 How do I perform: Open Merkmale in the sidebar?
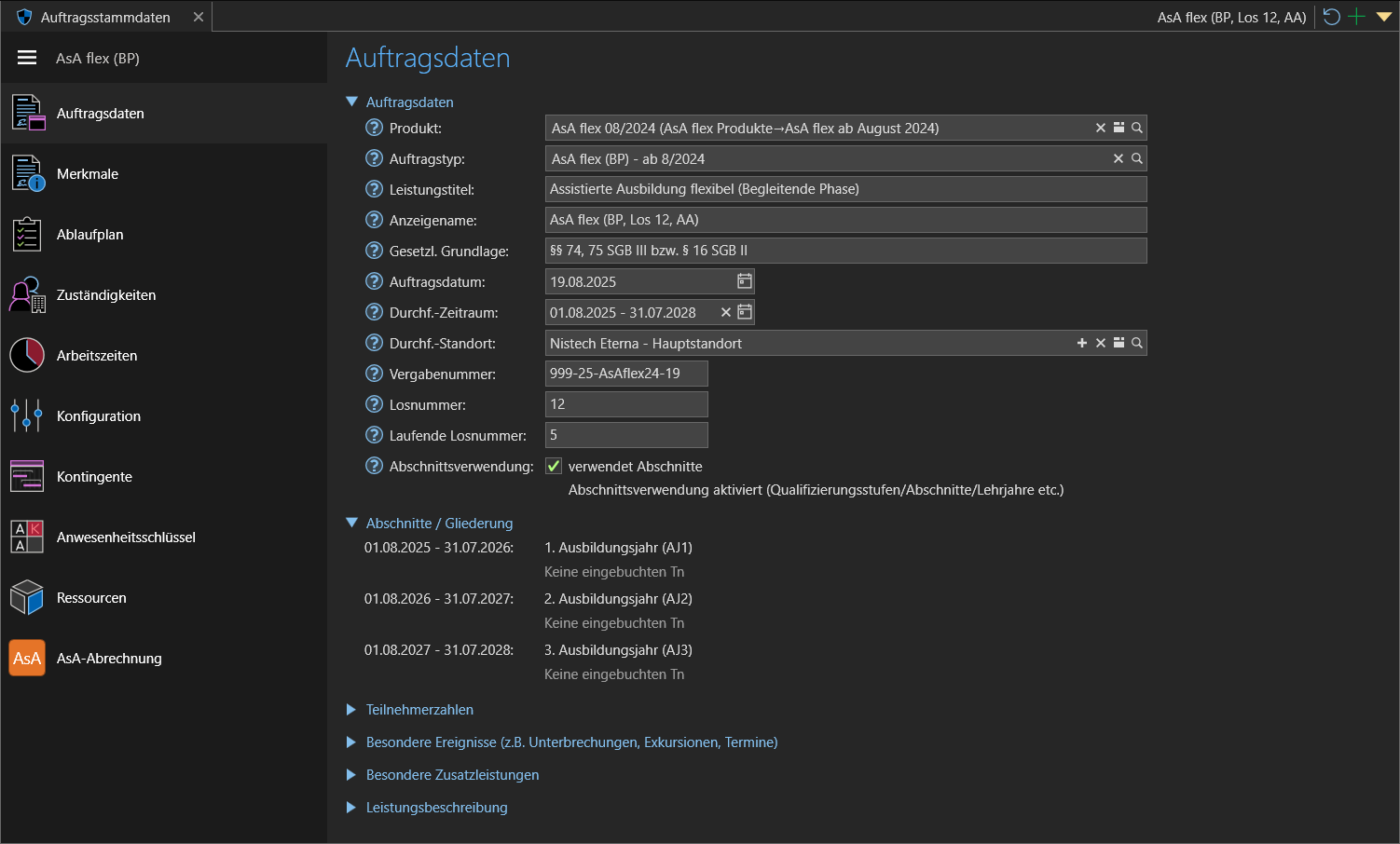pyautogui.click(x=88, y=174)
